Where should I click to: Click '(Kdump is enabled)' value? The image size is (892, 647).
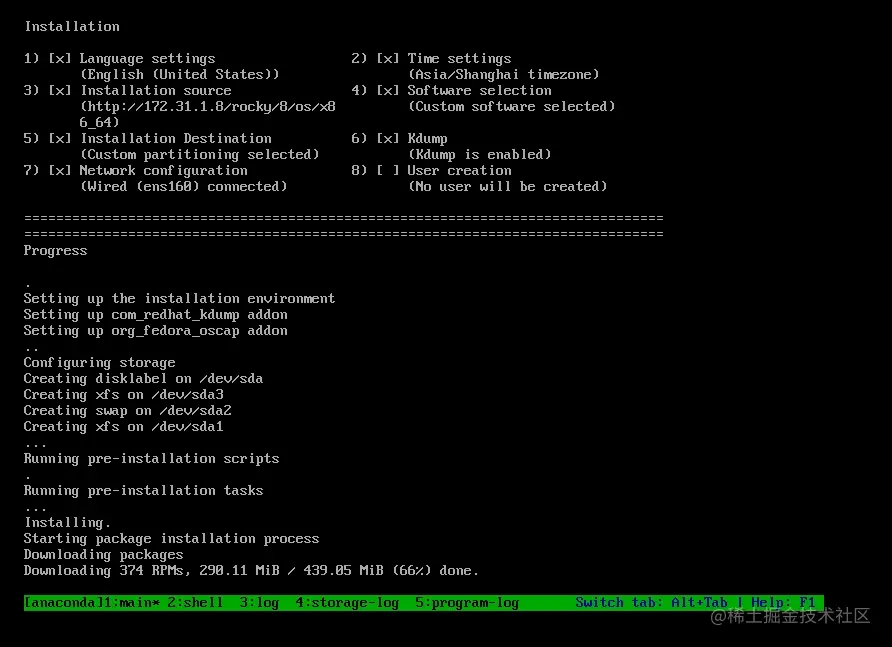479,154
